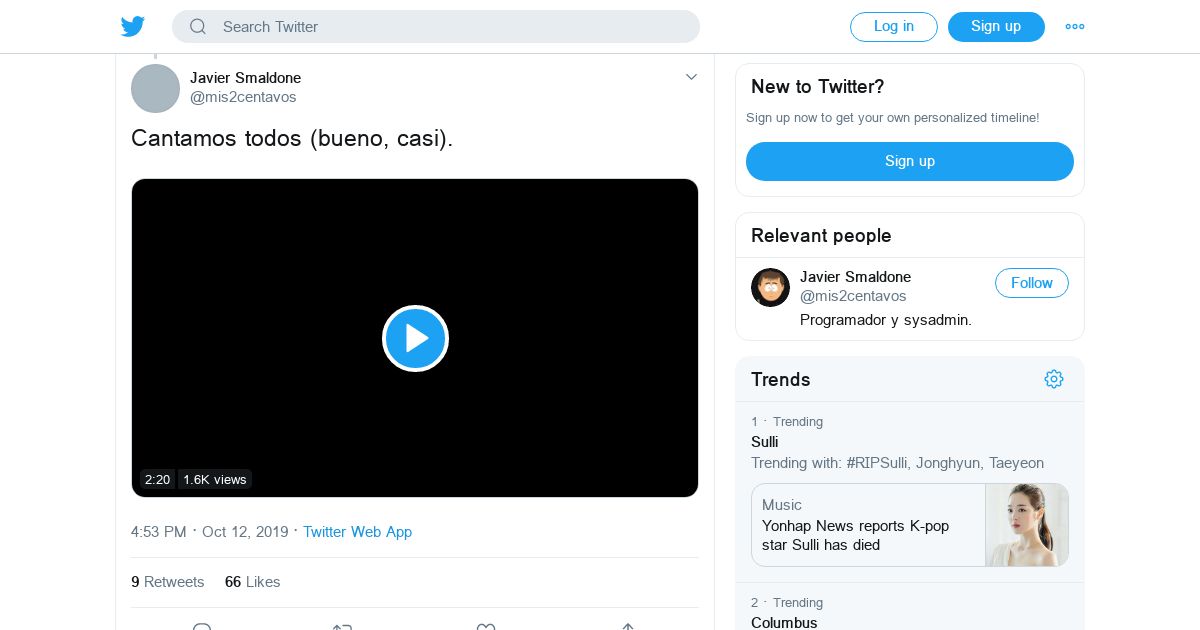
Task: Click the Sulli news photo thumbnail
Action: [1026, 525]
